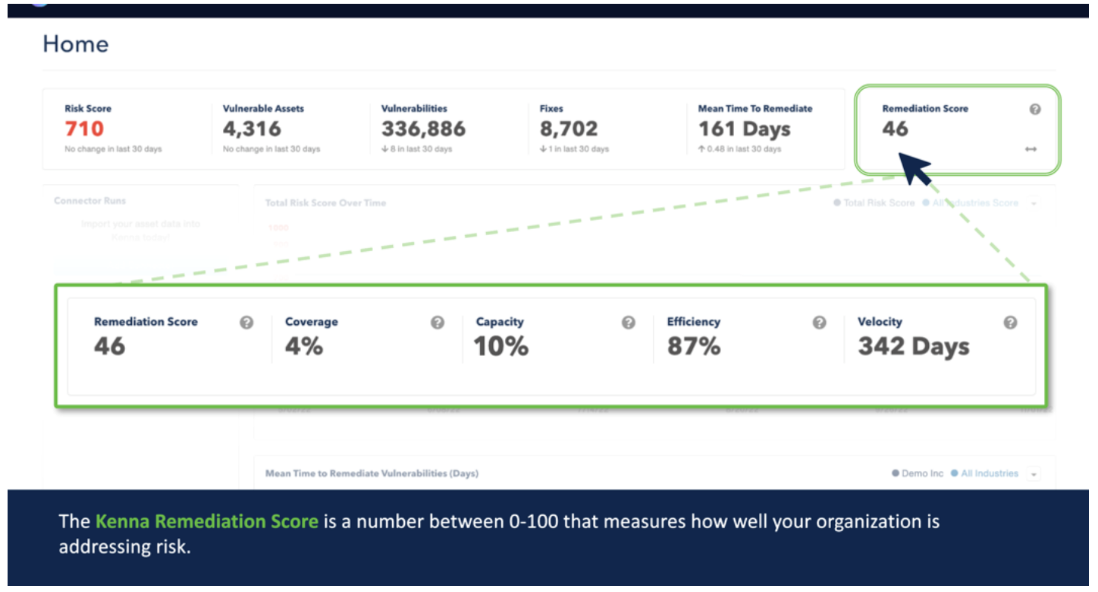Open the Coverage help tooltip icon
1098x592 pixels.
437,322
